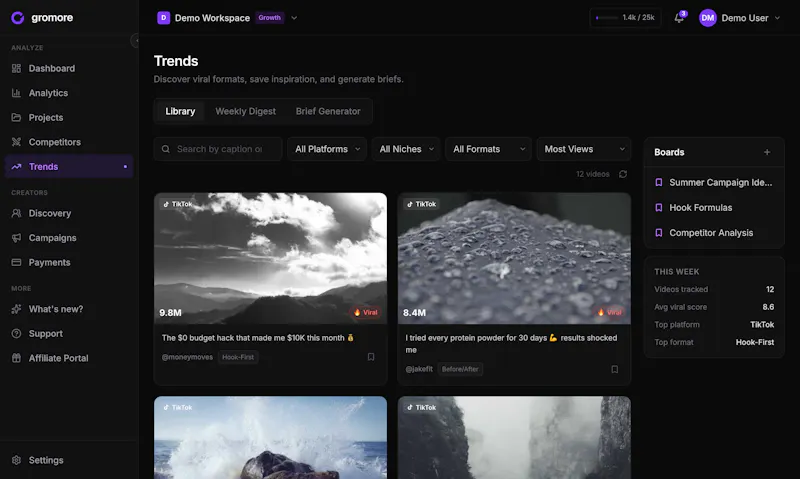800x479 pixels.
Task: Open the All Niches filter
Action: 406,149
